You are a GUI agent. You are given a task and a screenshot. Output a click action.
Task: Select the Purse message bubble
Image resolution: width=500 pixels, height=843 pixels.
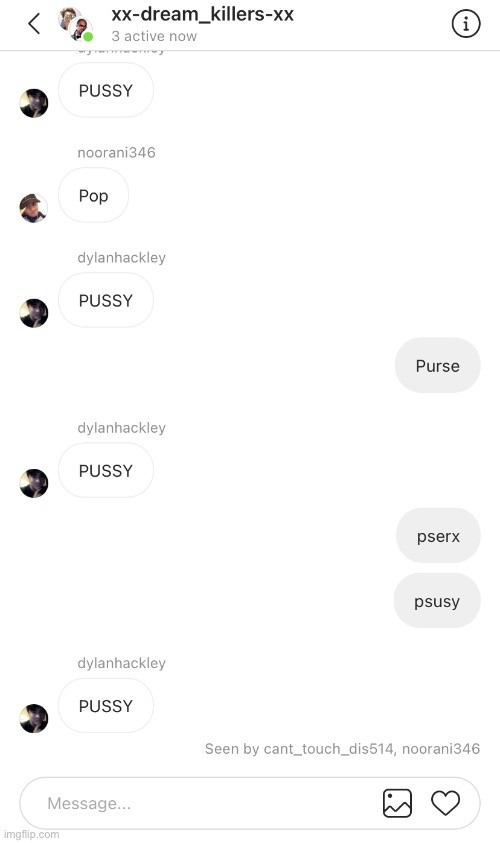pos(438,366)
